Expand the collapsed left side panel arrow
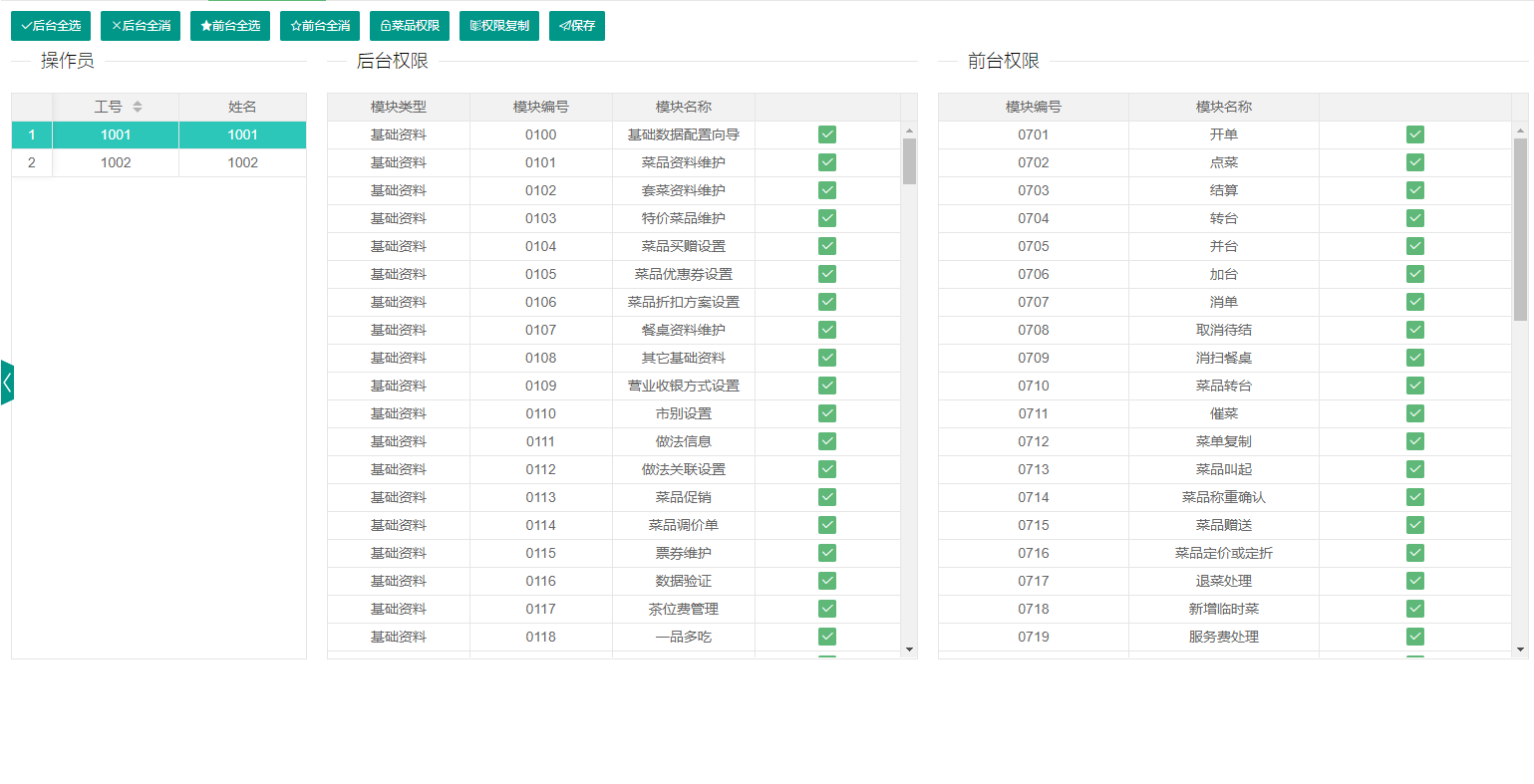 [7, 383]
